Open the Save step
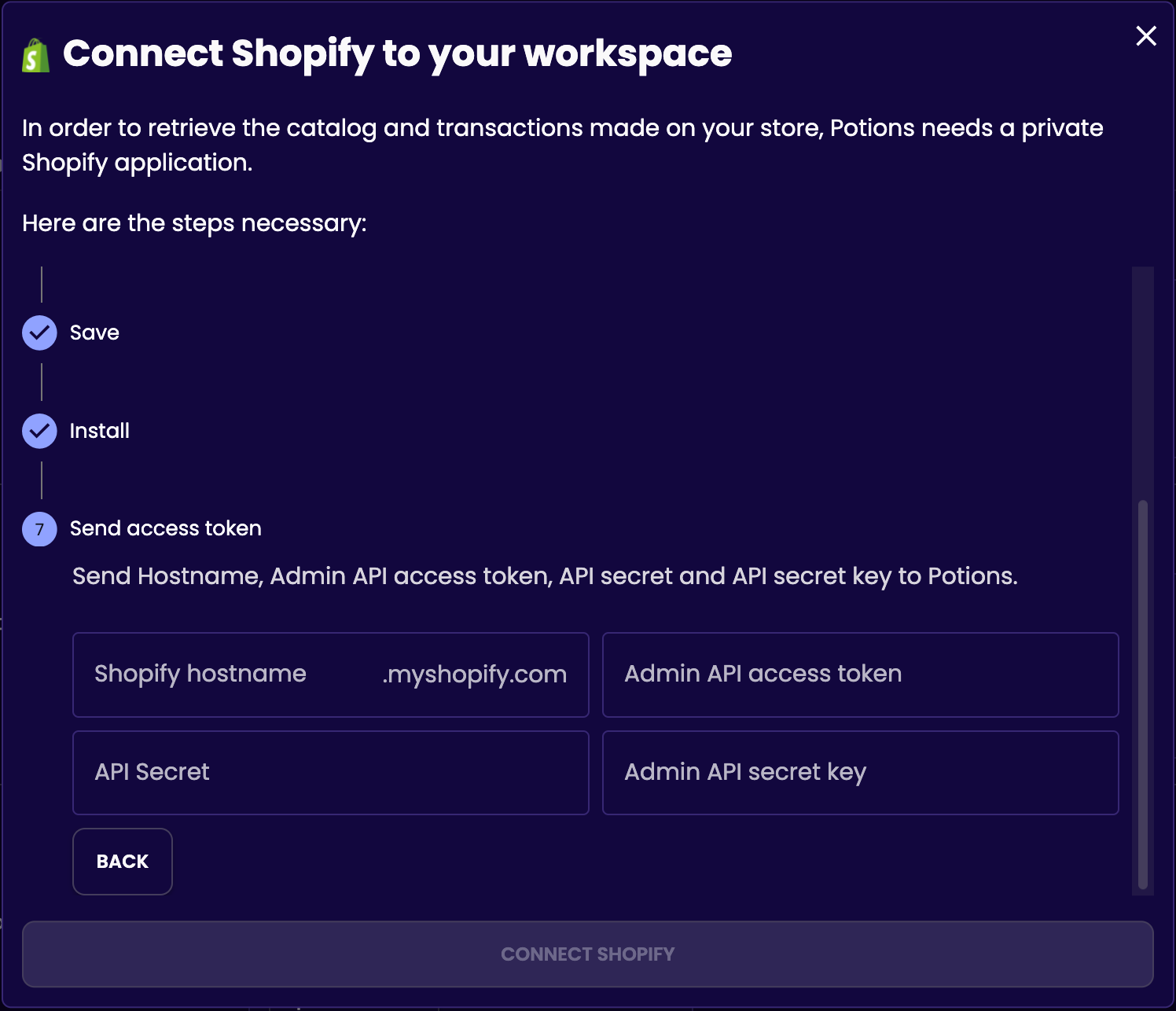Viewport: 1176px width, 1011px height. (x=94, y=333)
